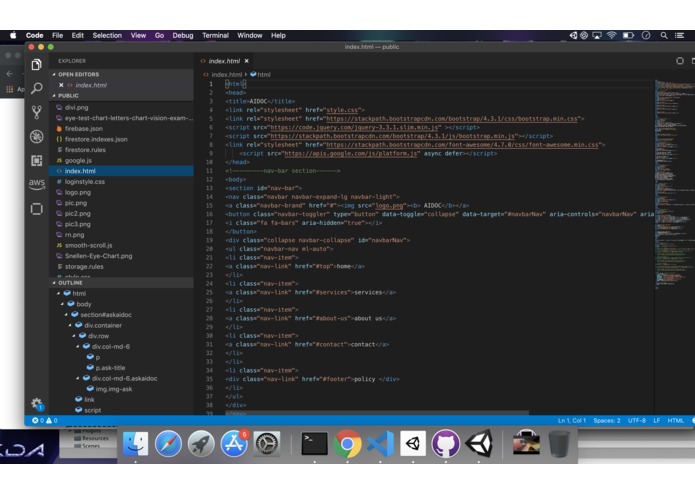Open firestore.rules in explorer
The image size is (695, 494).
85,150
